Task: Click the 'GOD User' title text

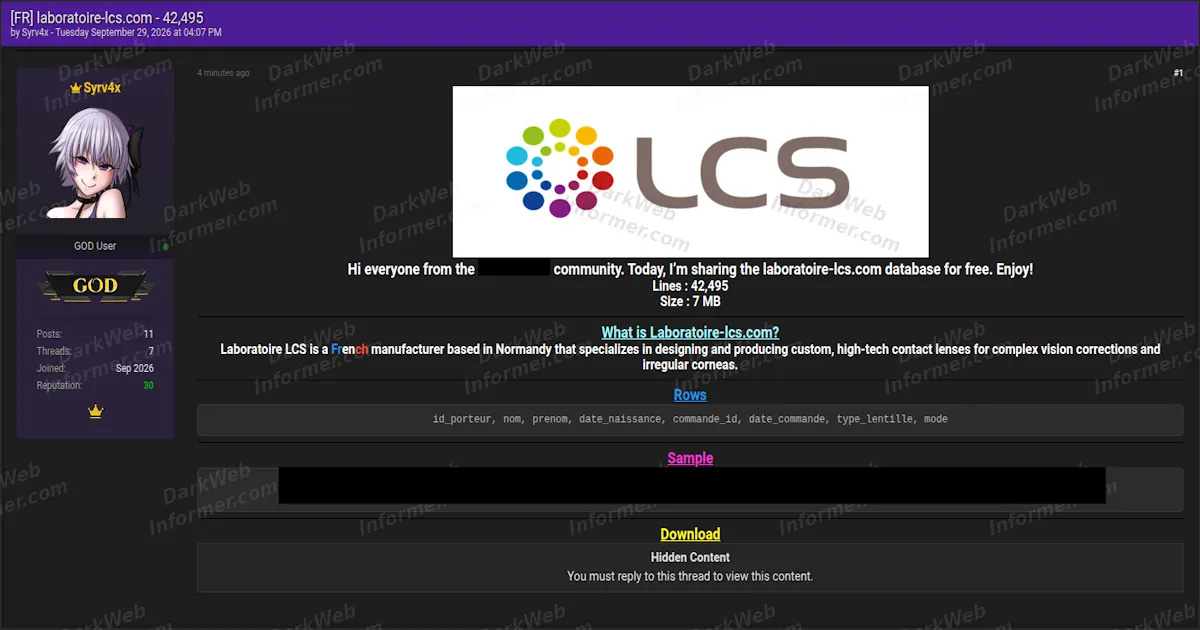Action: pos(95,246)
